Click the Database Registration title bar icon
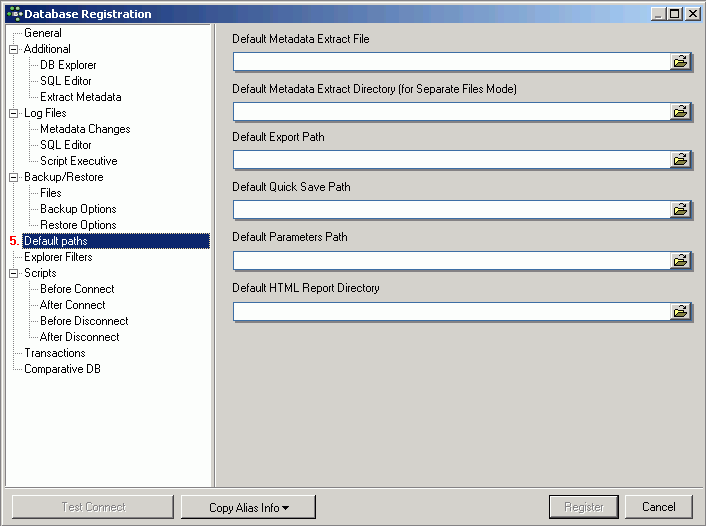The image size is (706, 526). (15, 14)
